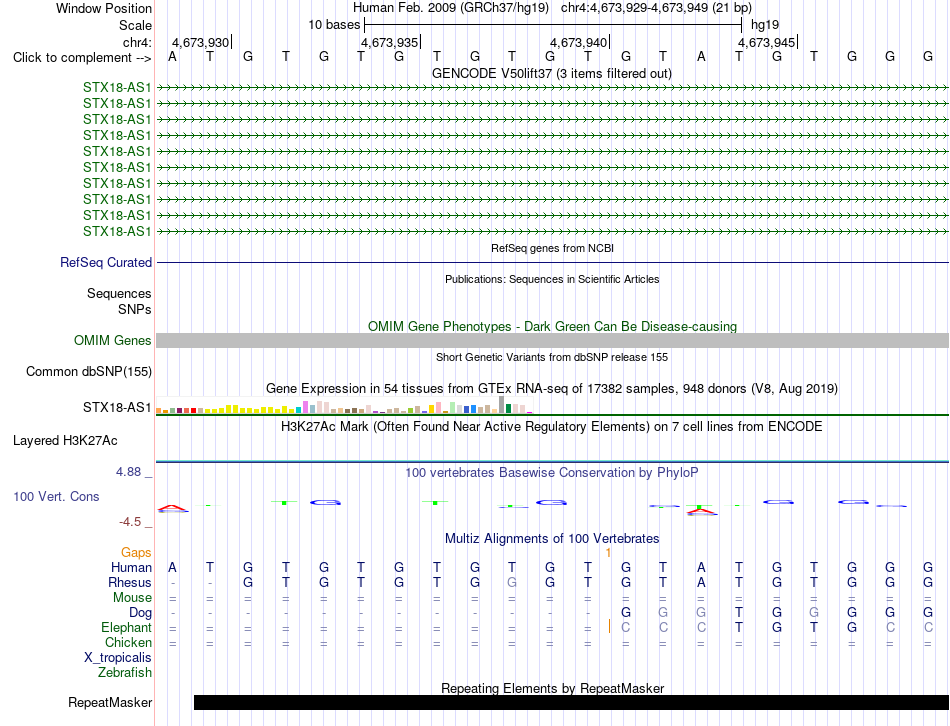Click the OMIM Genes label

tap(112, 341)
